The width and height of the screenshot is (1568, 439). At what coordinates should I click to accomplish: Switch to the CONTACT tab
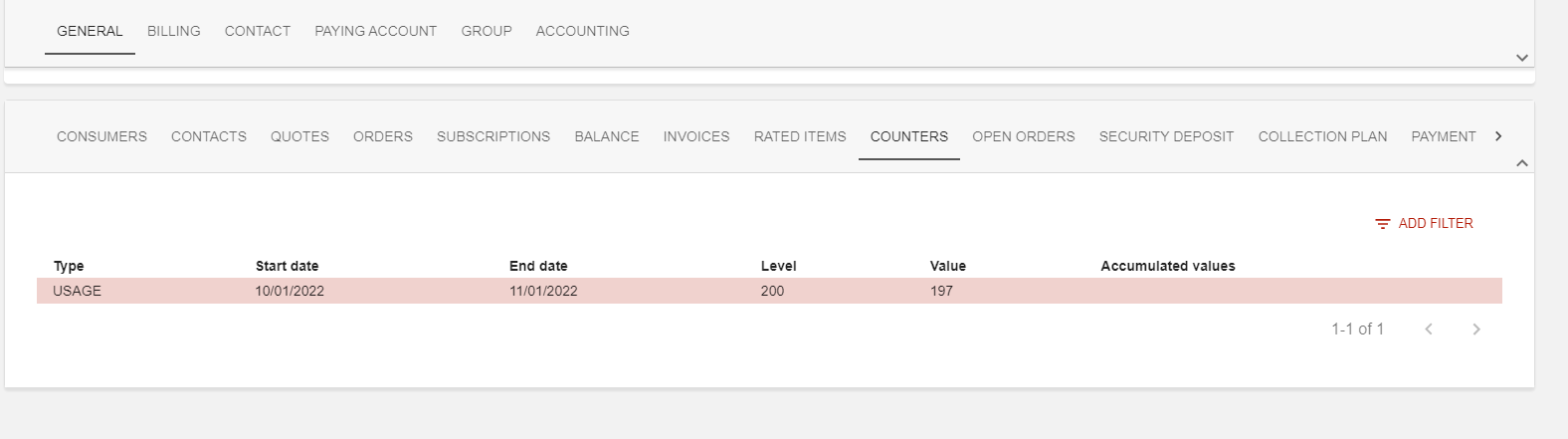tap(257, 31)
